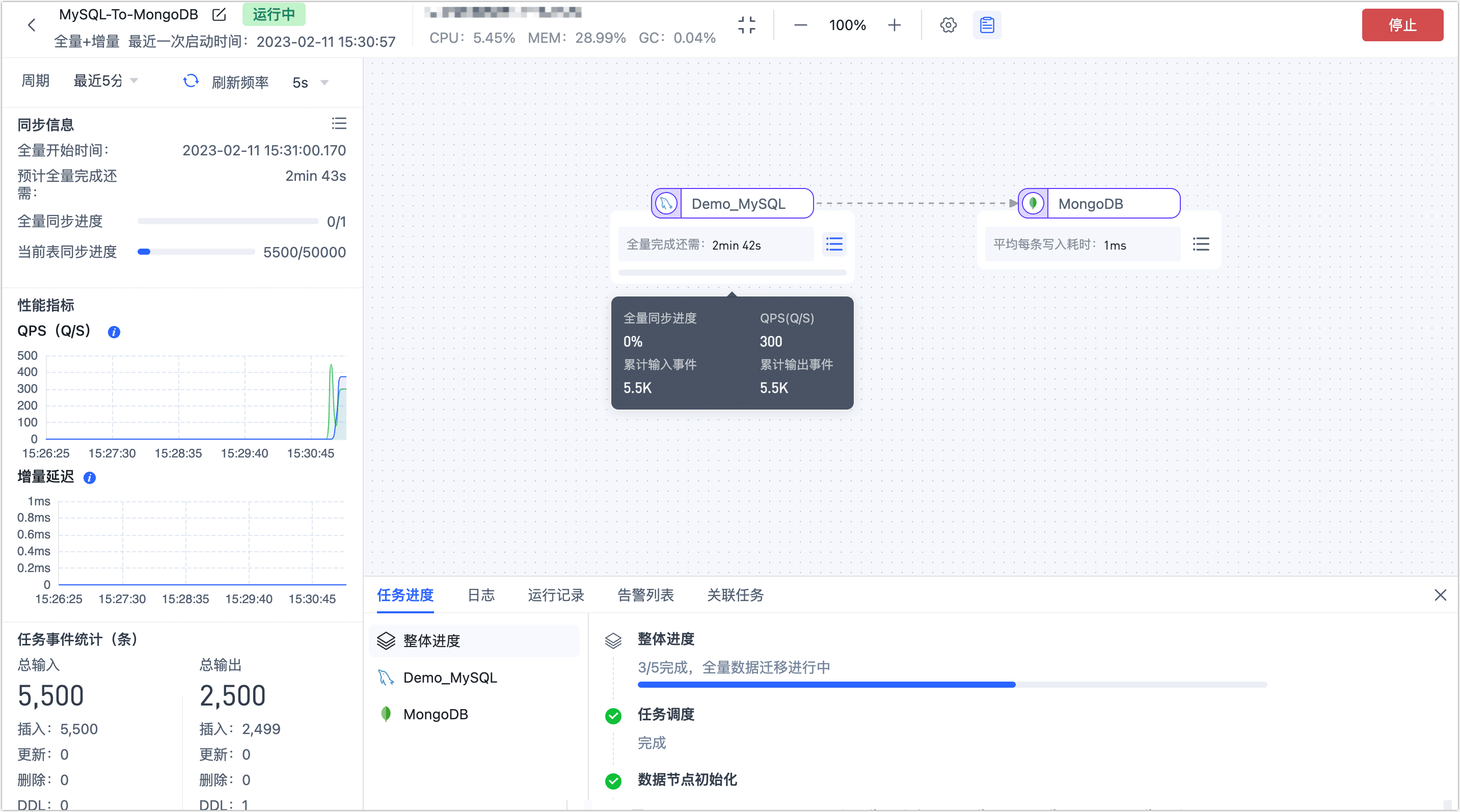
Task: Click the edit task name pencil icon
Action: click(219, 15)
